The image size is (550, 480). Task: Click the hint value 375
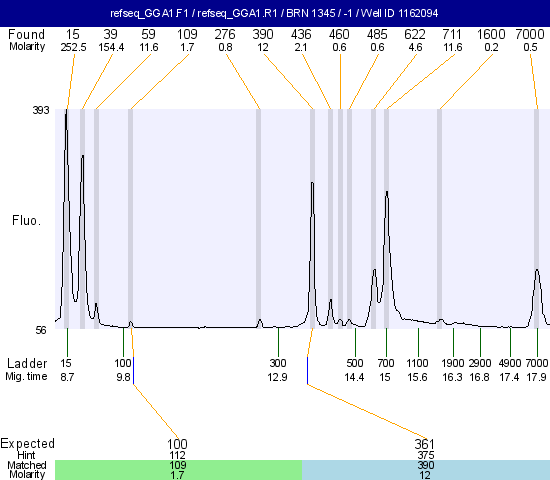click(x=426, y=455)
